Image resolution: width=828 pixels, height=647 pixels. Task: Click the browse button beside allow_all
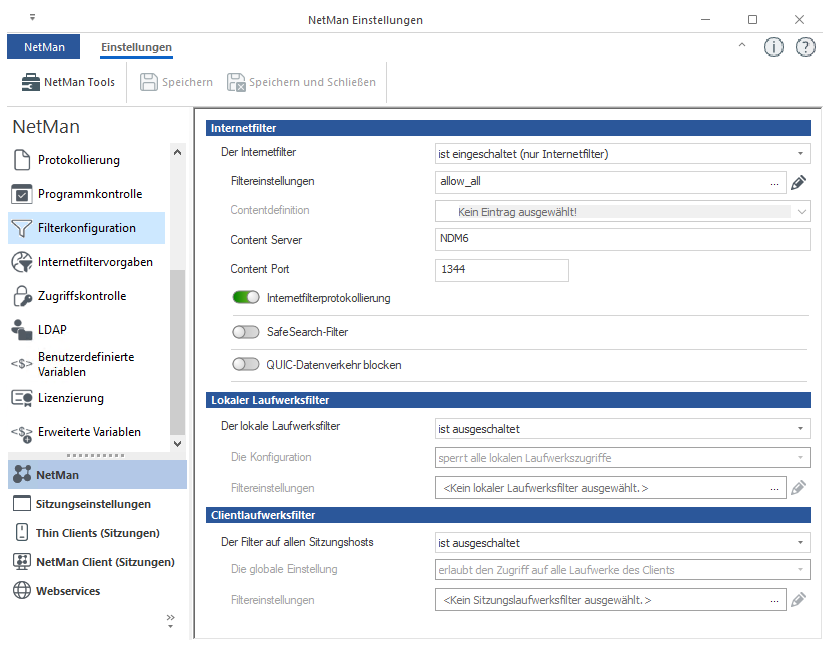click(774, 182)
